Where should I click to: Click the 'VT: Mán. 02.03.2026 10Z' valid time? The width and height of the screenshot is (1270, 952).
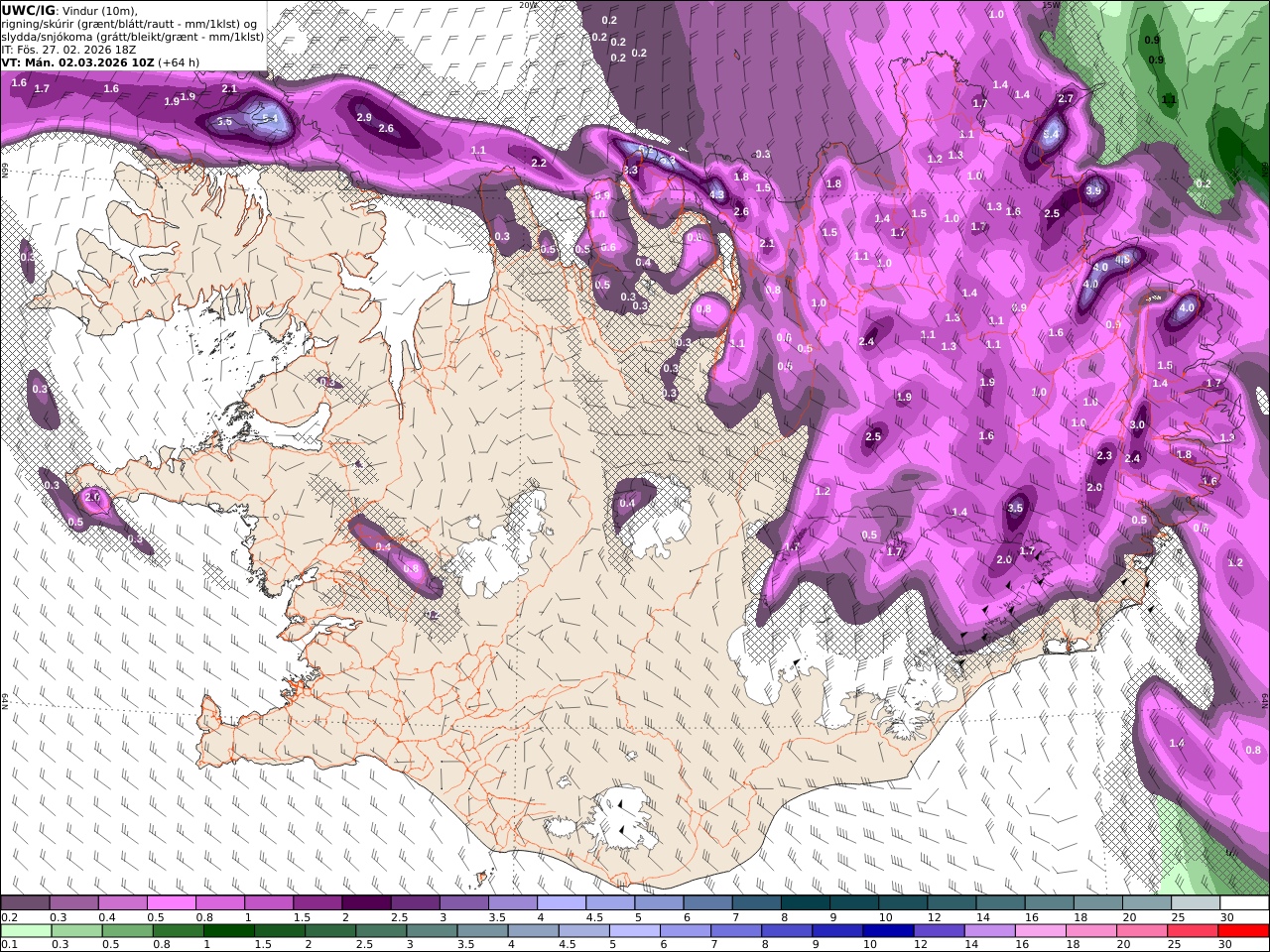pyautogui.click(x=78, y=61)
